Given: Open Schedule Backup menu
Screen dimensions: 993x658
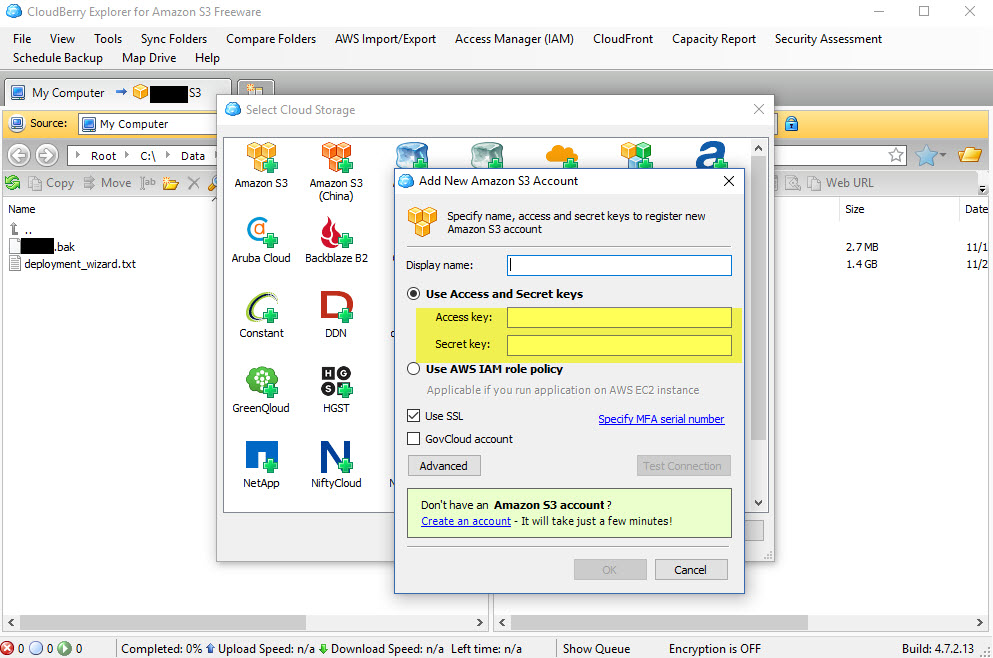Looking at the screenshot, I should click(x=58, y=58).
